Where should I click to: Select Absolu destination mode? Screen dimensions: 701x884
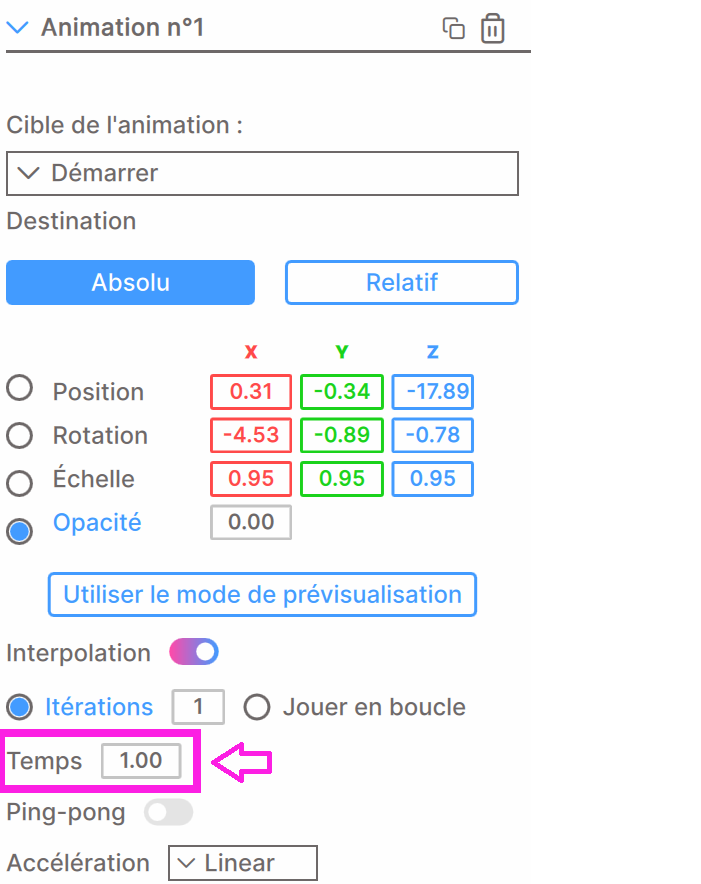coord(130,282)
